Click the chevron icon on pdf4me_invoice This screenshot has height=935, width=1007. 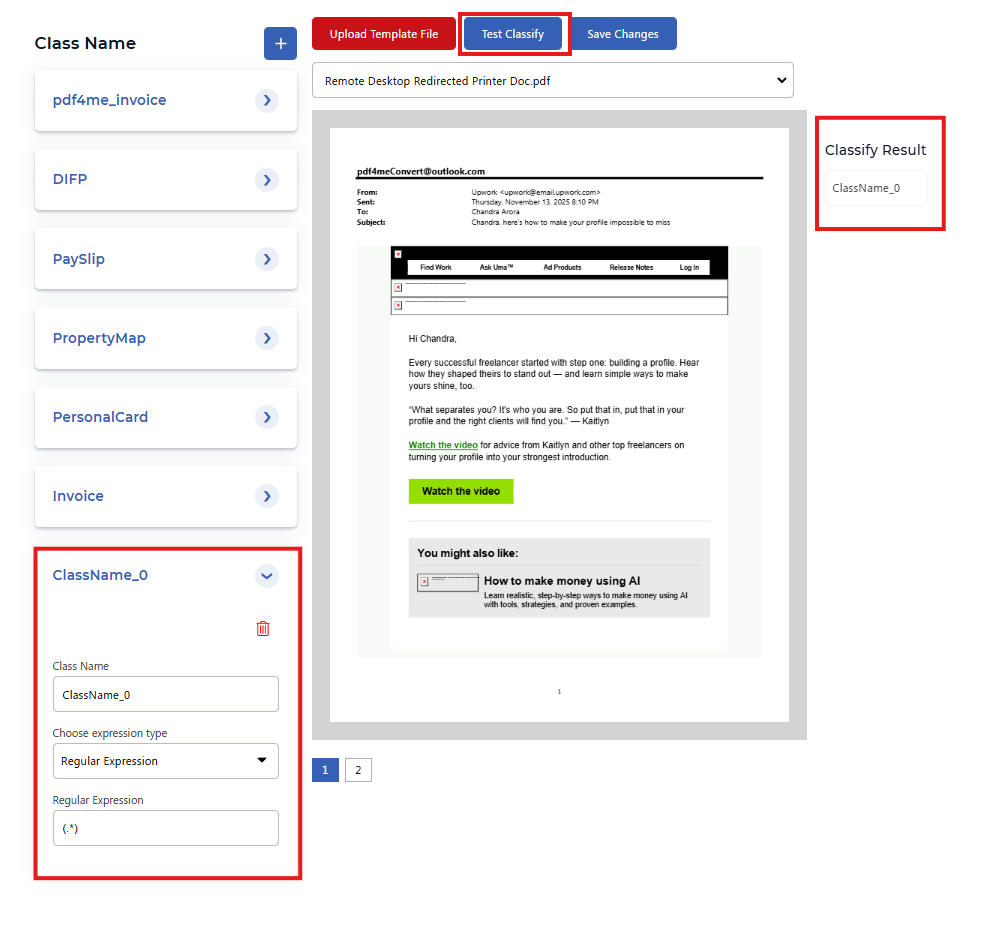tap(266, 100)
